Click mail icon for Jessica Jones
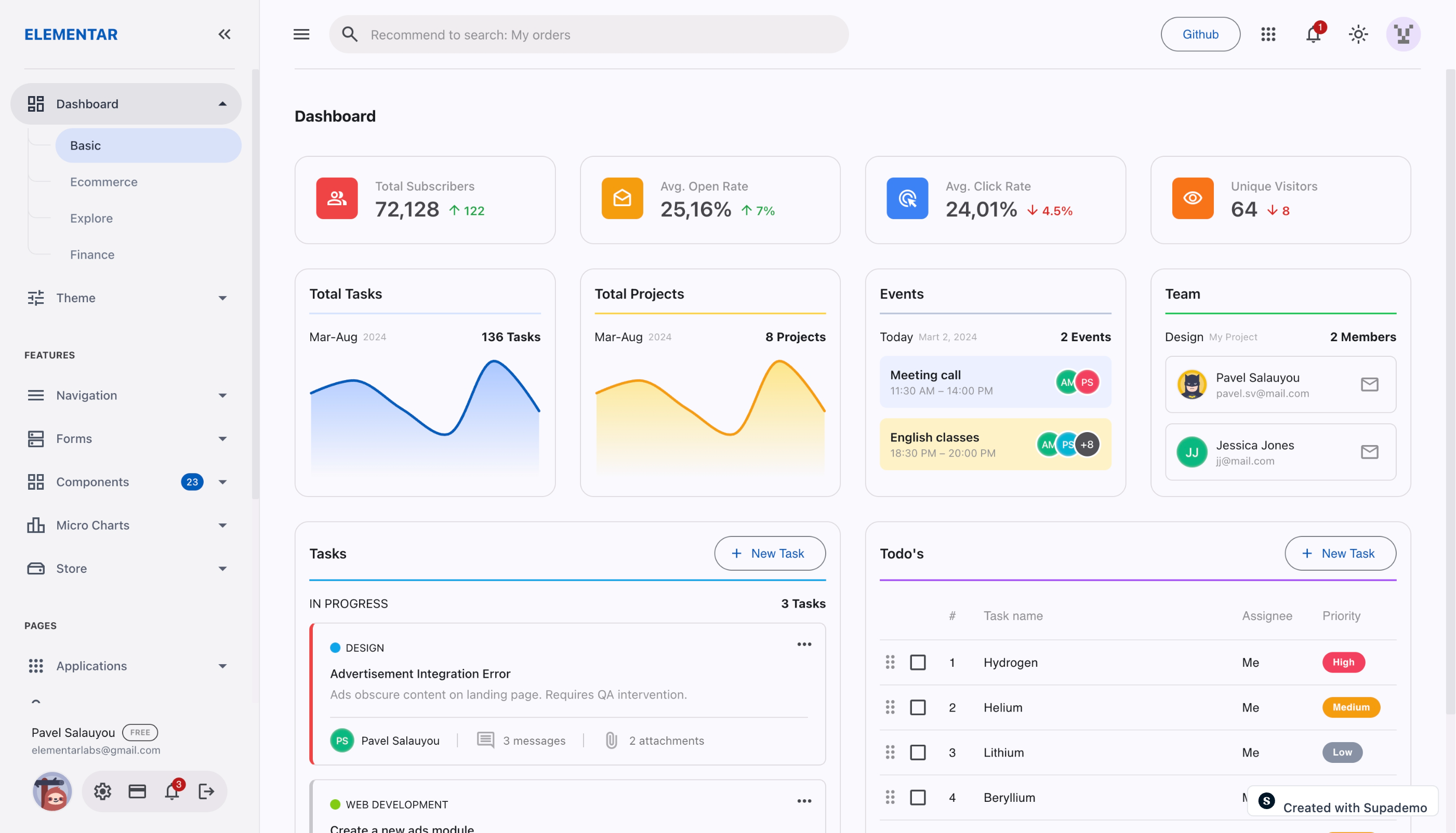Viewport: 1456px width, 833px height. pos(1369,452)
